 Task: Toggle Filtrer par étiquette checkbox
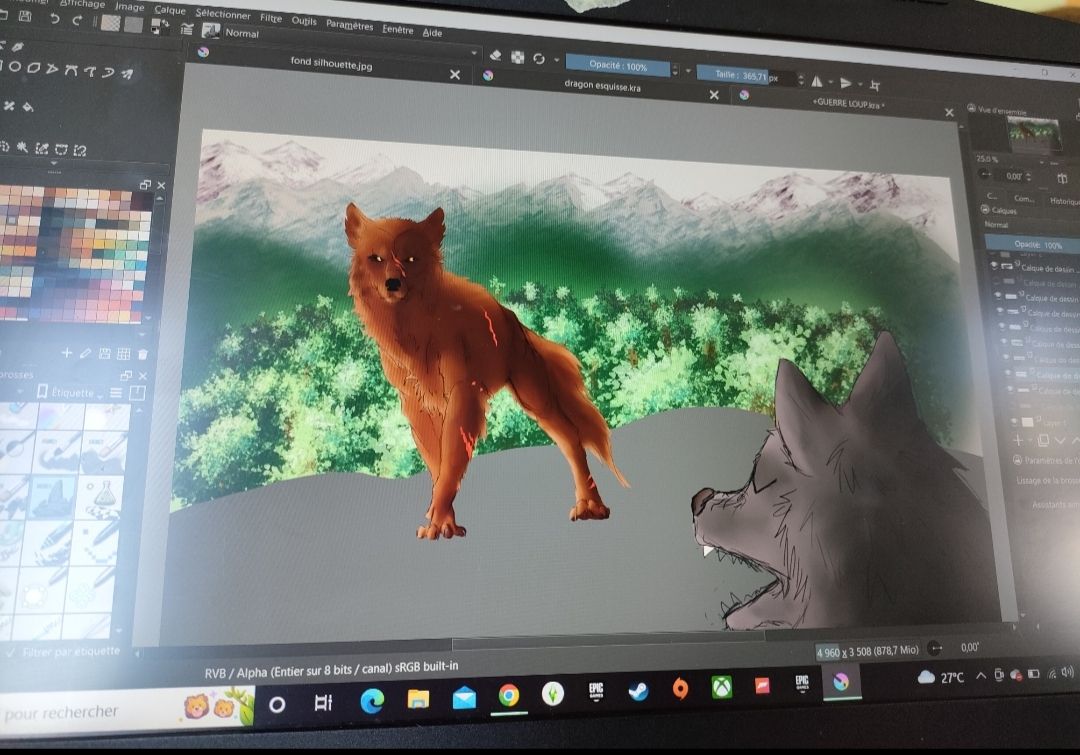pos(10,652)
